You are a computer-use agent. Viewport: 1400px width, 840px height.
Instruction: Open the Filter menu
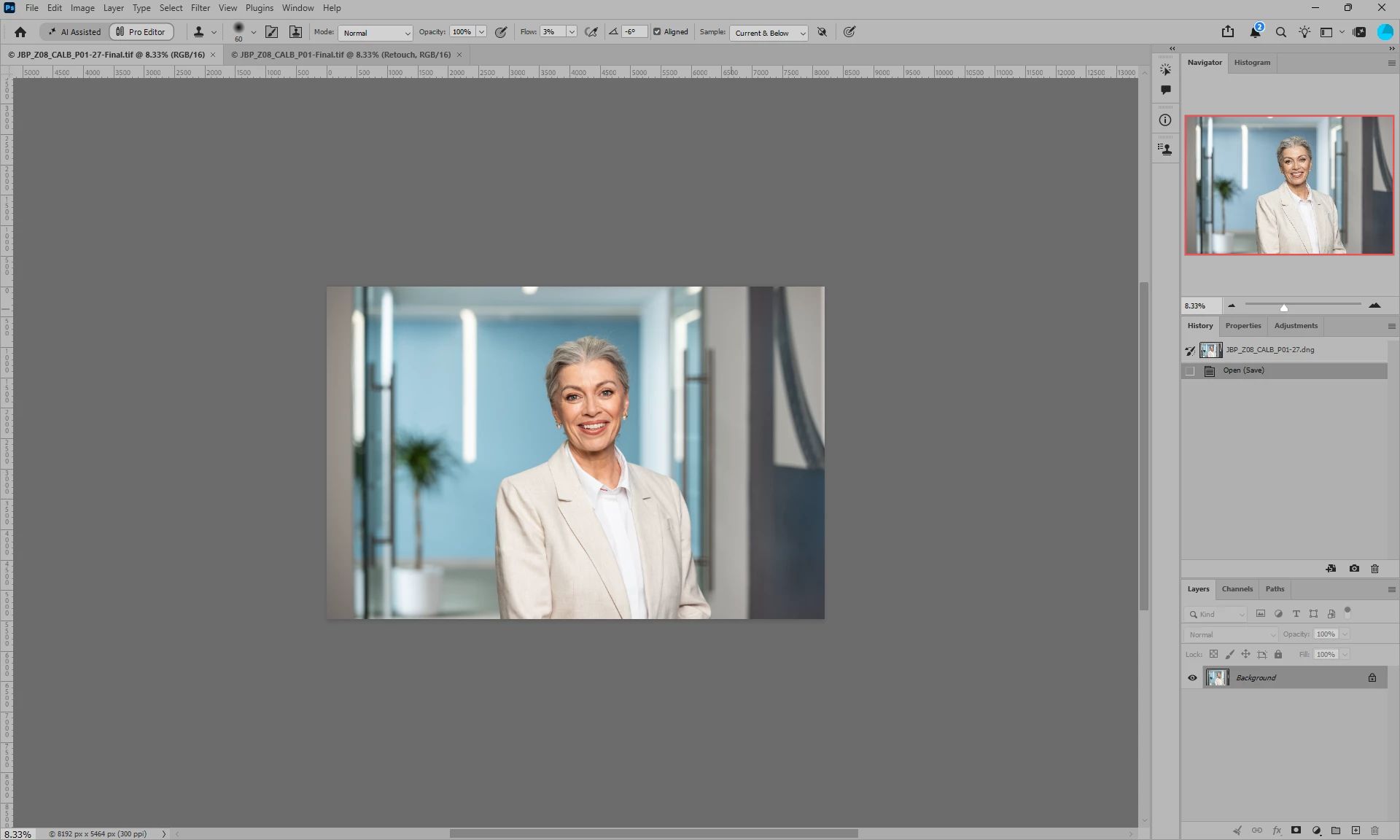click(x=200, y=8)
